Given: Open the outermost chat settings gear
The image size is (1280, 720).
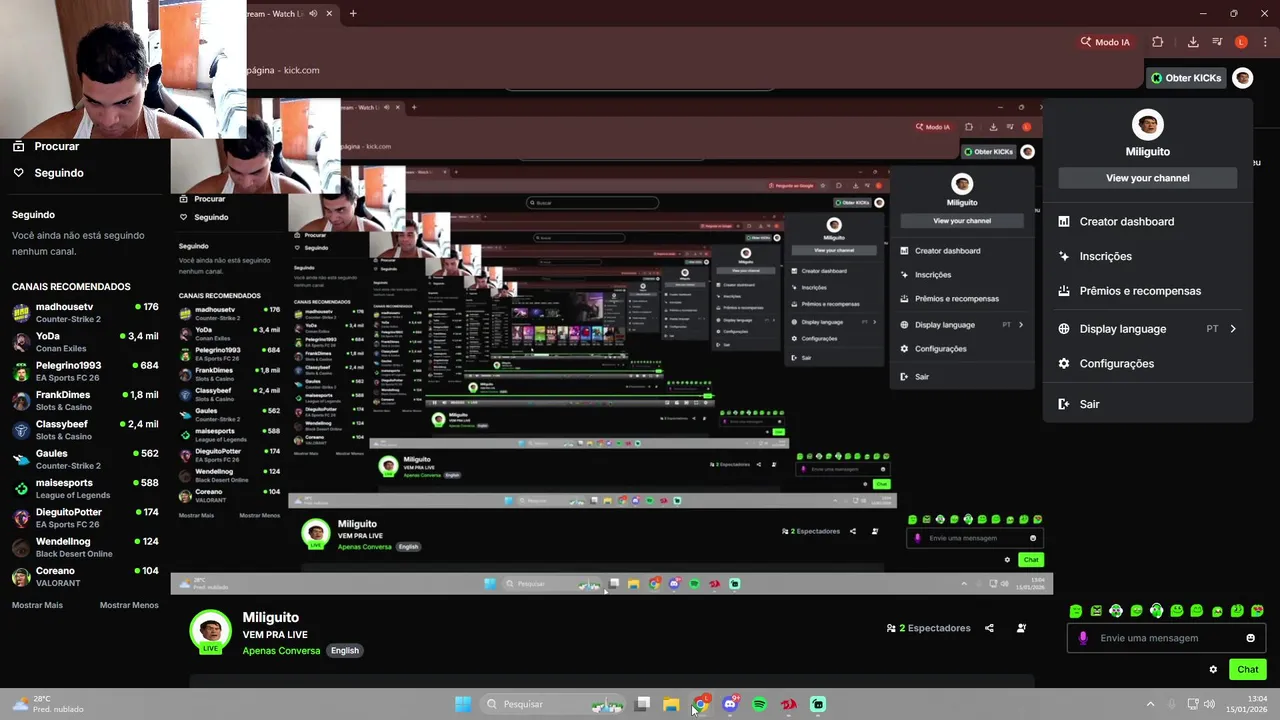Looking at the screenshot, I should (1213, 670).
